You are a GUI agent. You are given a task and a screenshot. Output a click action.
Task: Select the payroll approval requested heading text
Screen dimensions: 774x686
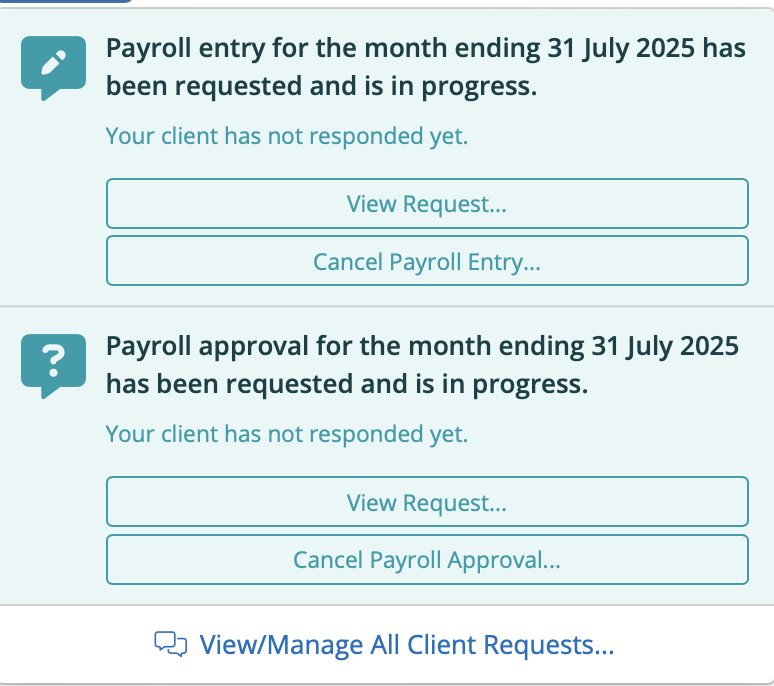(x=422, y=365)
